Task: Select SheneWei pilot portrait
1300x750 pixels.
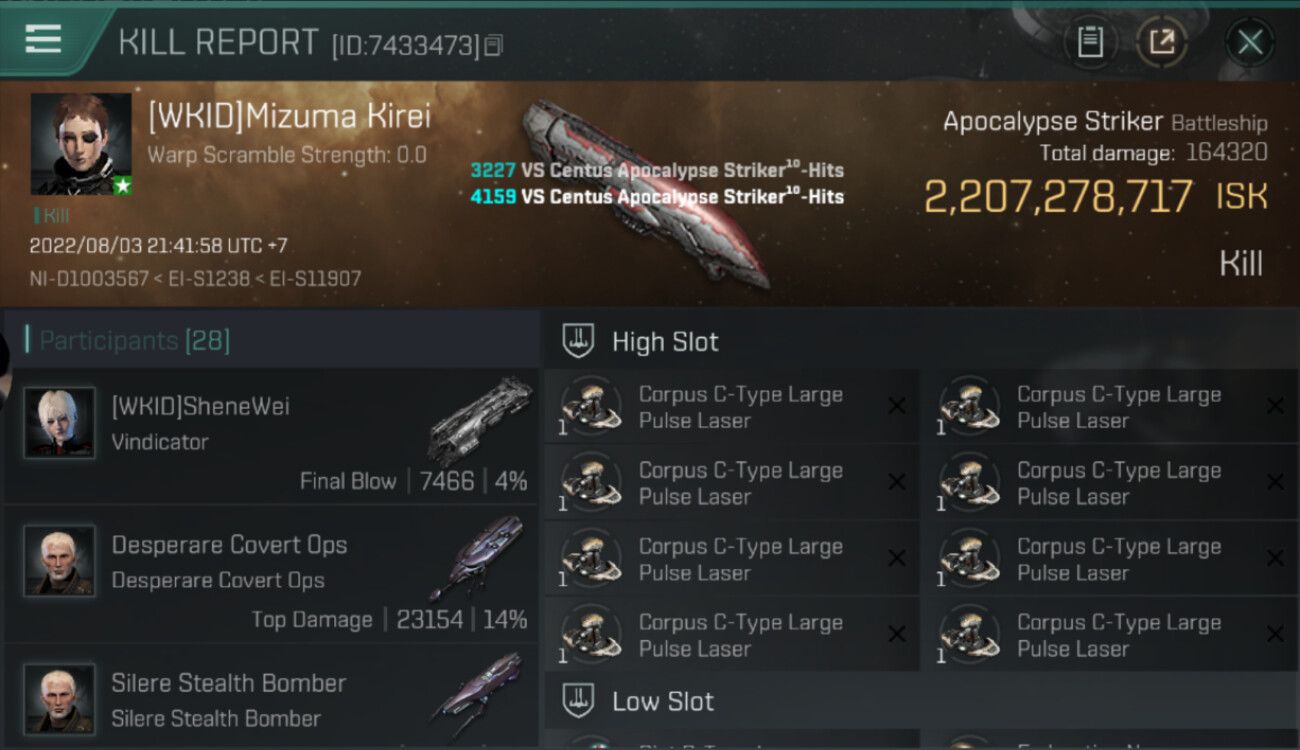Action: tap(60, 423)
